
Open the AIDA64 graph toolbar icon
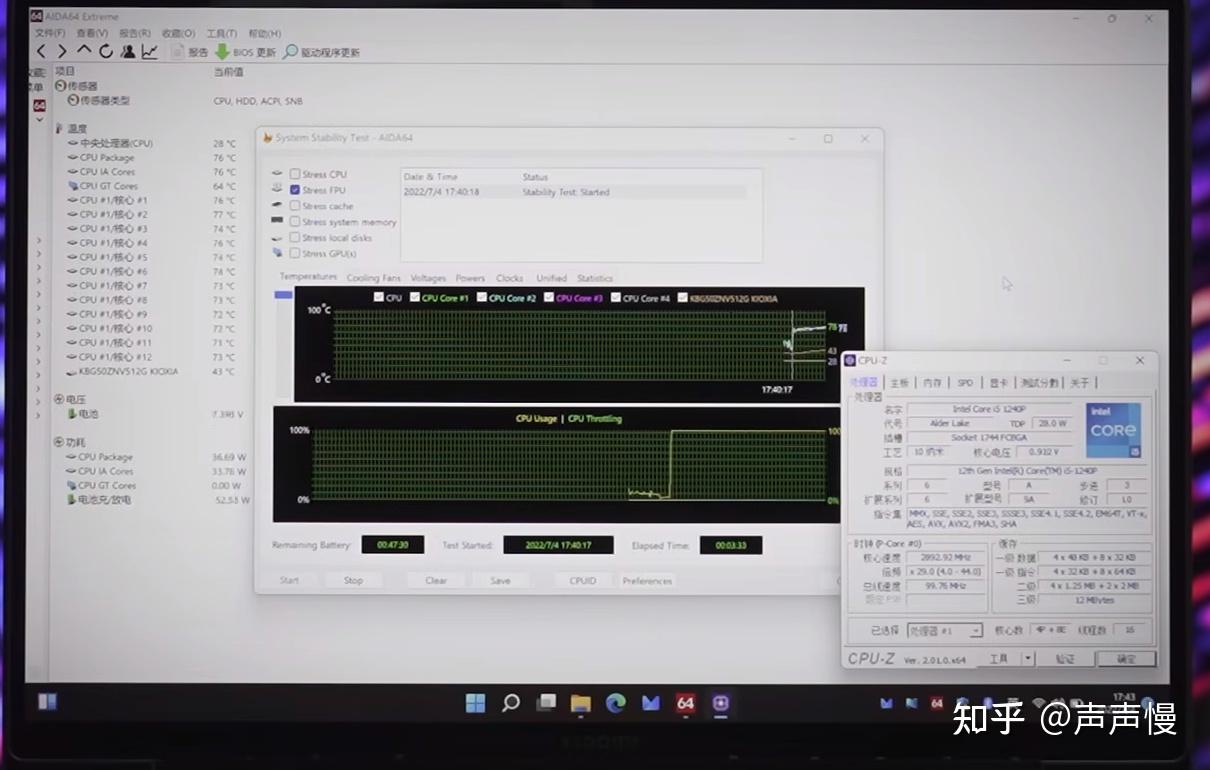tap(149, 51)
